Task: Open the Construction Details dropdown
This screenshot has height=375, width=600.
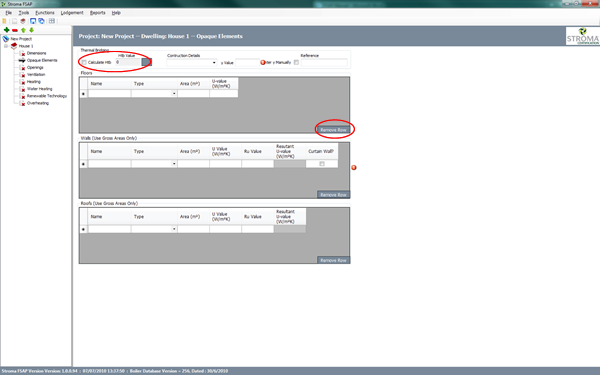Action: pyautogui.click(x=192, y=62)
